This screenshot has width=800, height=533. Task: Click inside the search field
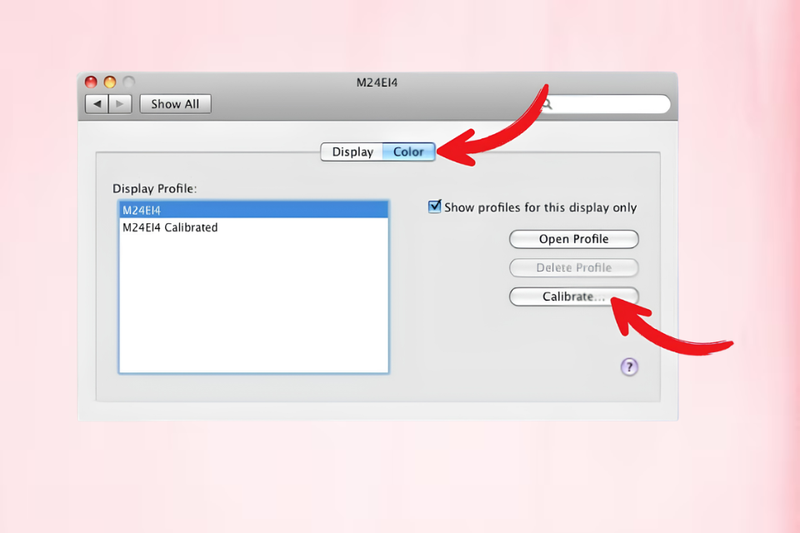[x=607, y=104]
